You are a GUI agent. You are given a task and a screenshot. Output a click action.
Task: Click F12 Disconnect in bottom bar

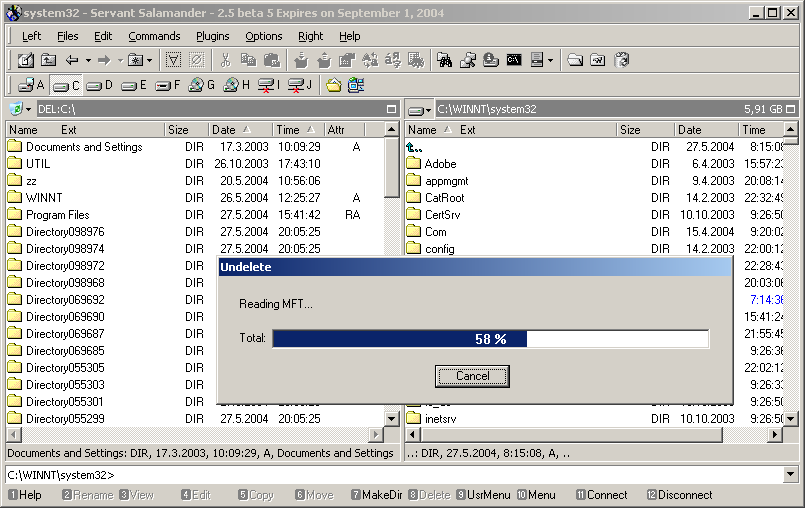[679, 495]
